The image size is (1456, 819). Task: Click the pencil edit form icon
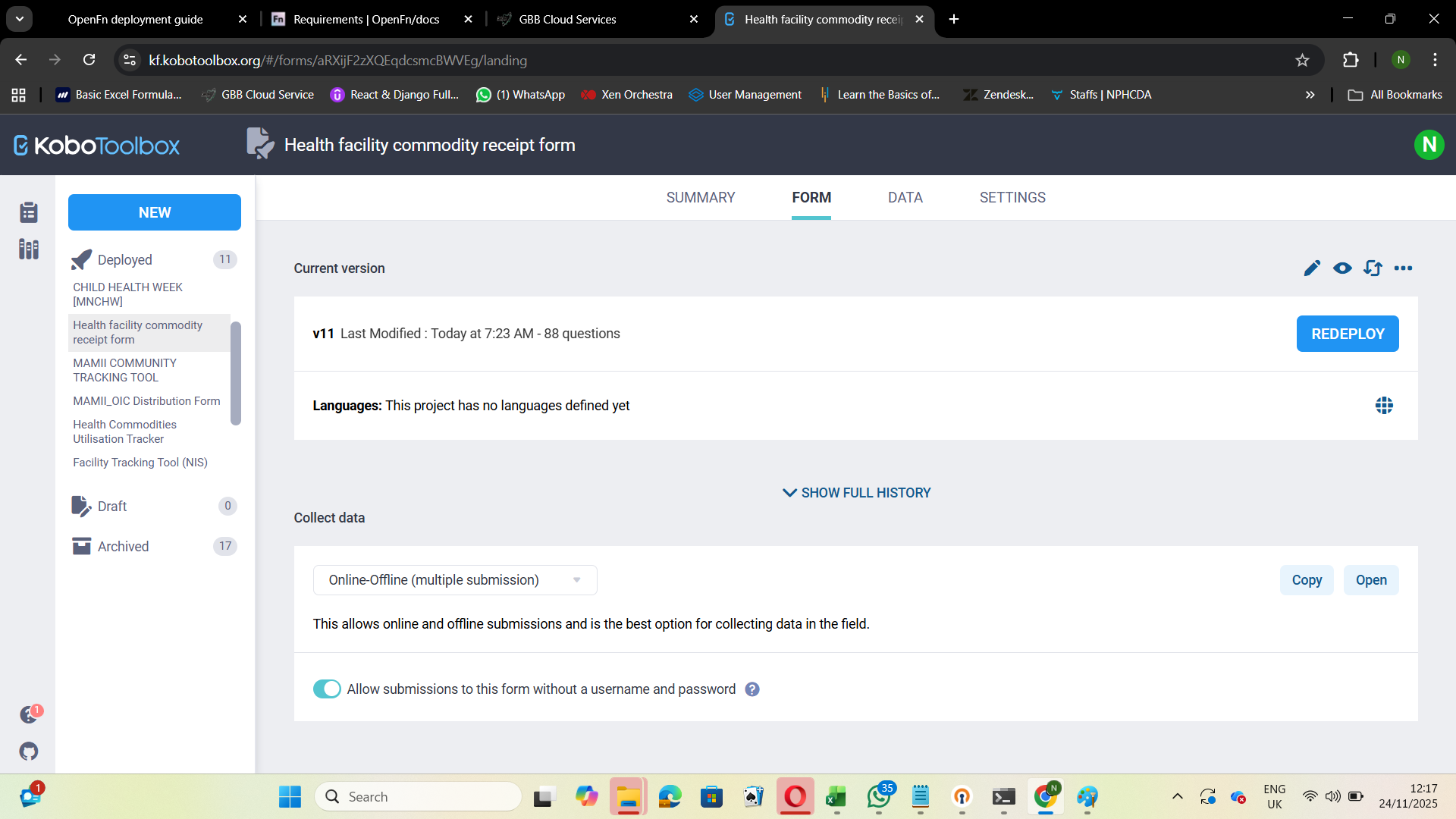(x=1312, y=268)
